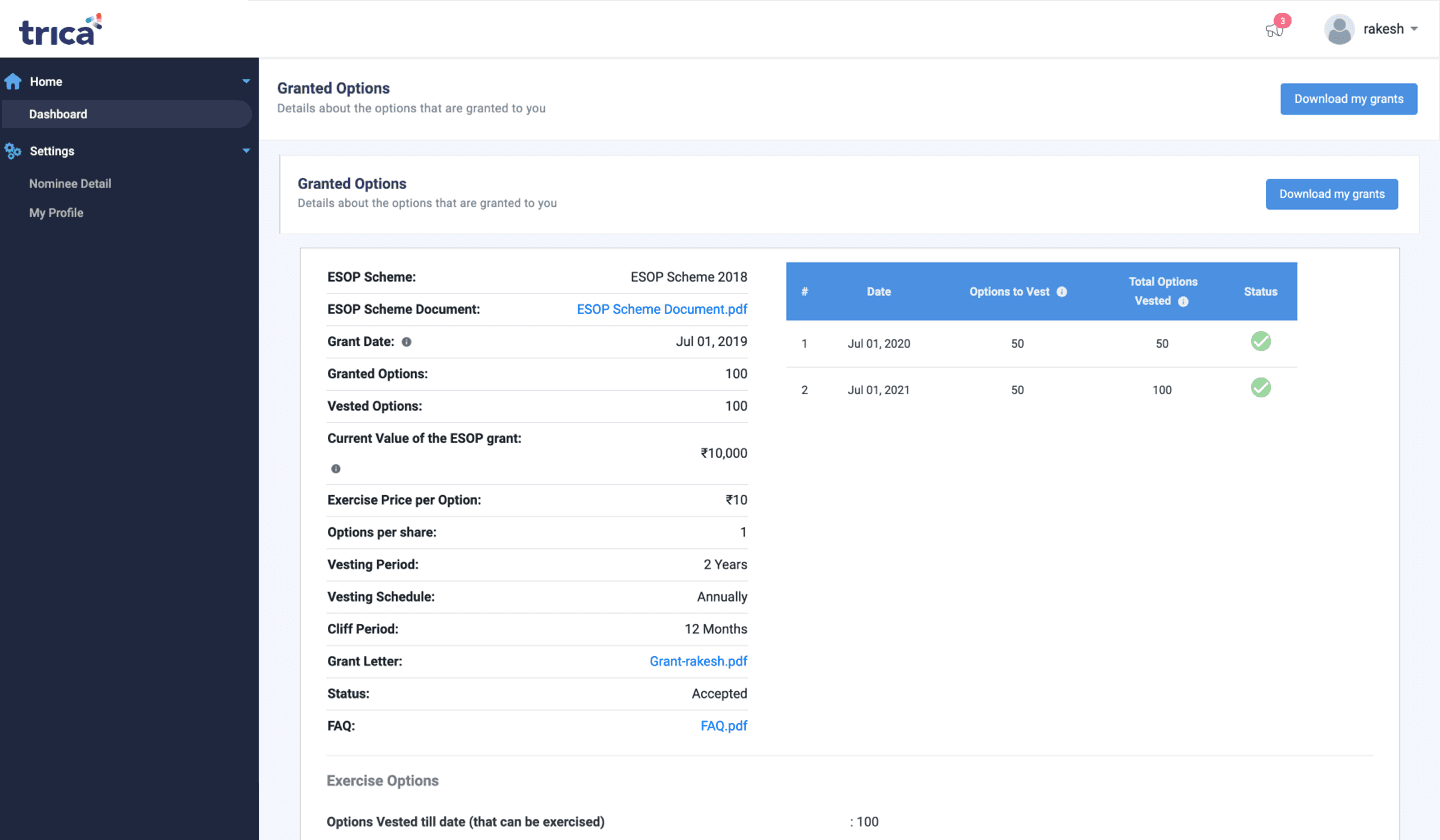
Task: Open the Grant-rakesh.pdf grant letter
Action: click(x=698, y=661)
